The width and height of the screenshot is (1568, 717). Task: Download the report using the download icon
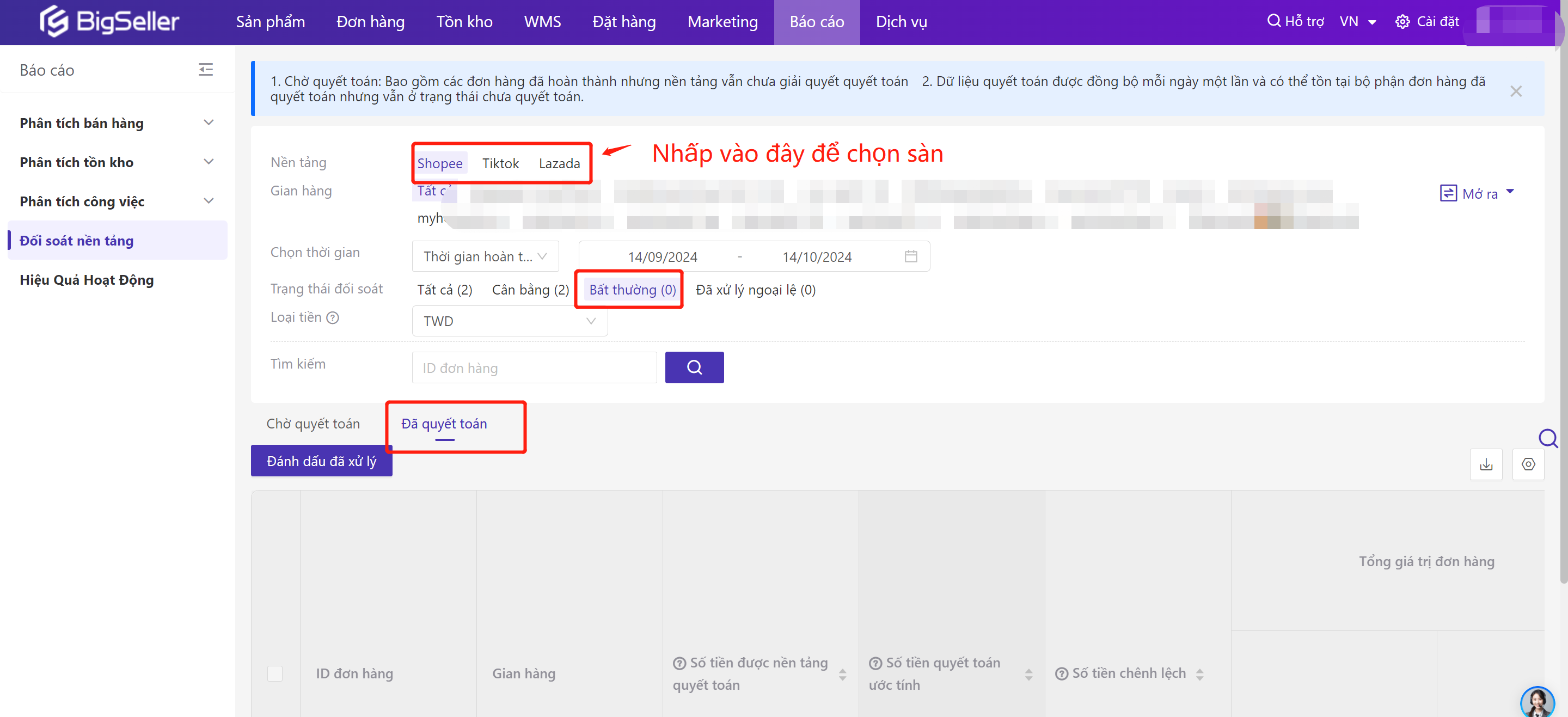tap(1486, 464)
